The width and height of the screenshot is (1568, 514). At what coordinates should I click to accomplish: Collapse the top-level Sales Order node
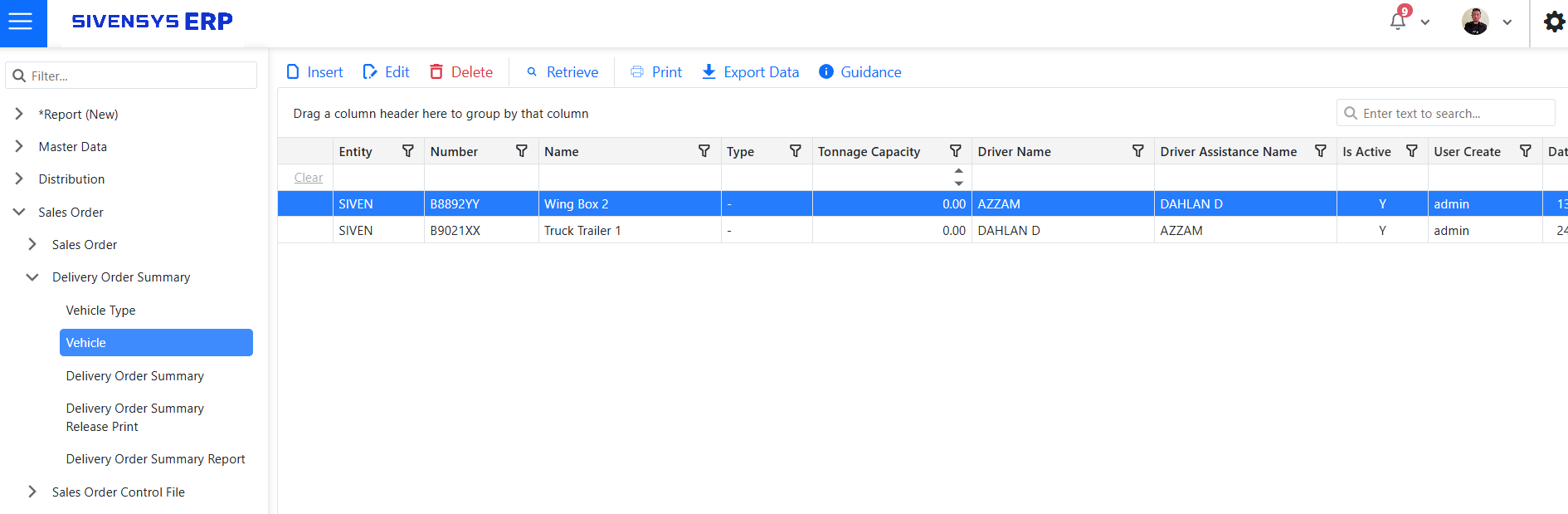click(19, 212)
